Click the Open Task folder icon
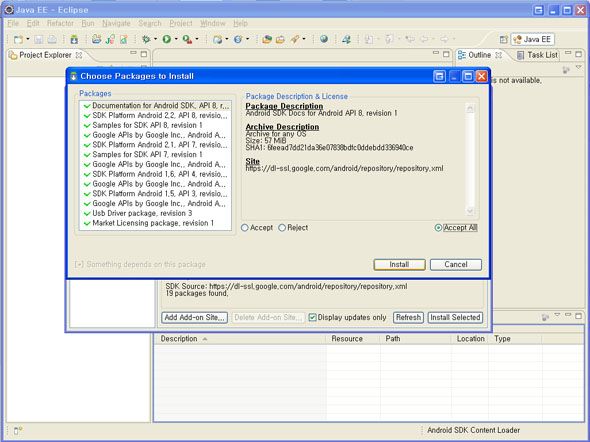 [x=280, y=39]
